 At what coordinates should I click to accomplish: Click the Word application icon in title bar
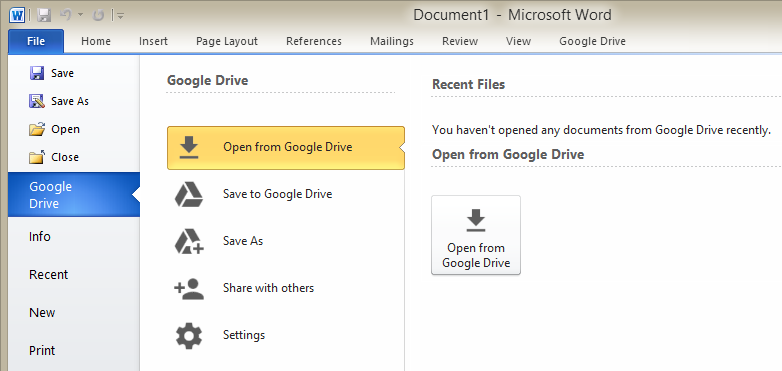click(x=17, y=15)
